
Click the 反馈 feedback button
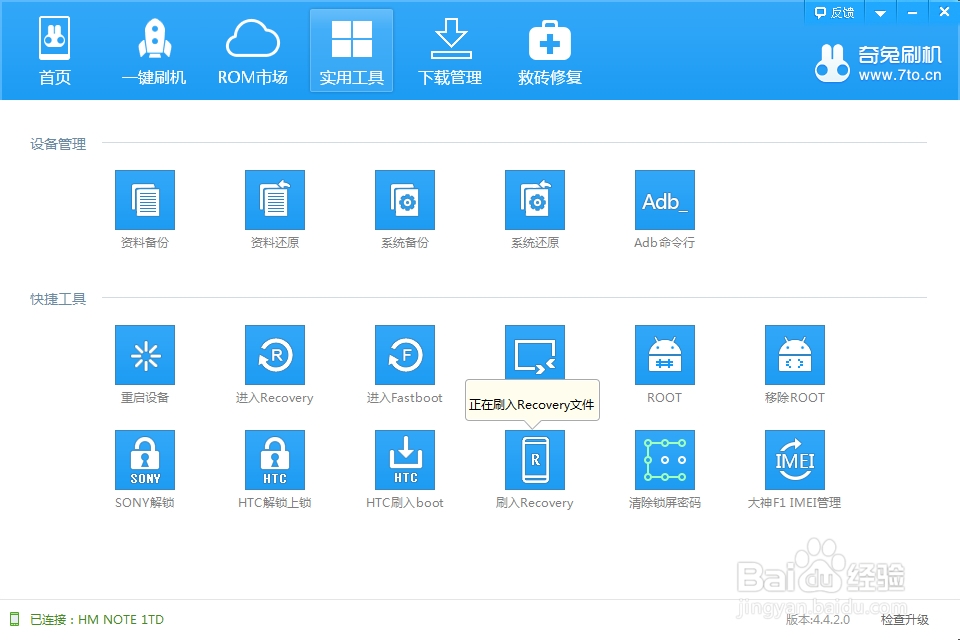[x=828, y=12]
